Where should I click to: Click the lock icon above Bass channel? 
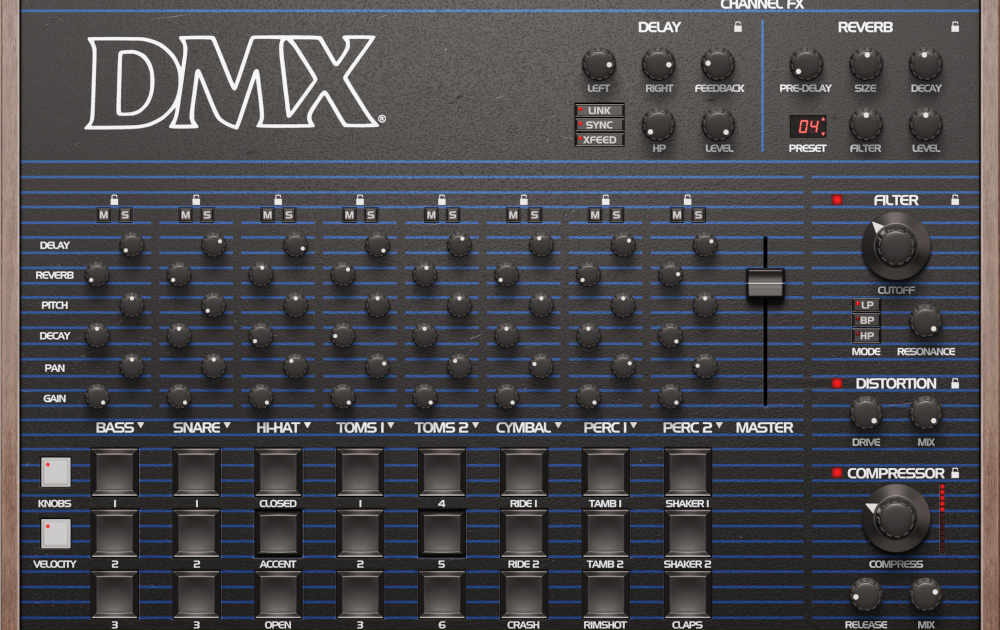[114, 199]
